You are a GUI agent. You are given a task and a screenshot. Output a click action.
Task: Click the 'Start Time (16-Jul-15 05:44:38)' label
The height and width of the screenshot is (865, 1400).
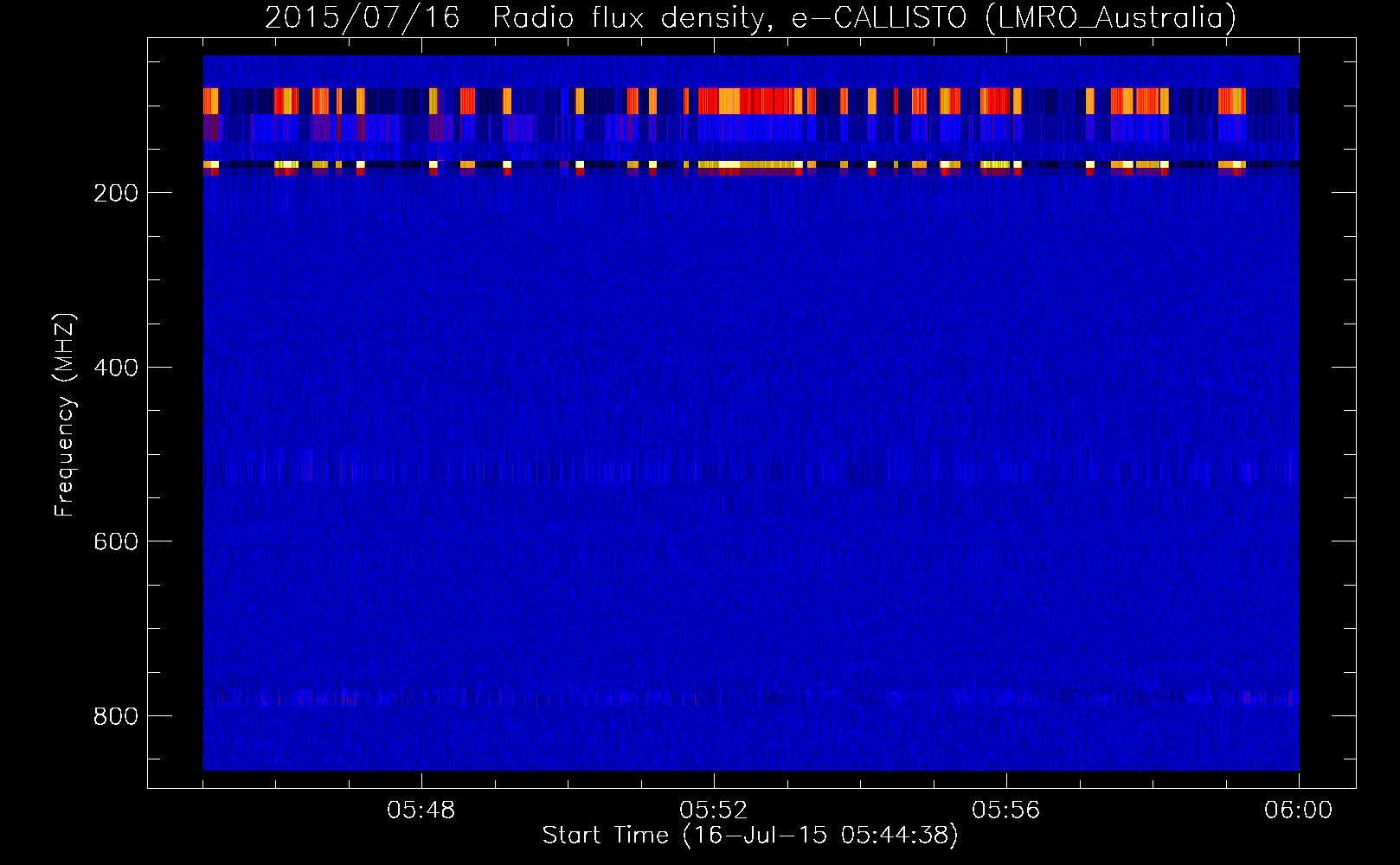[x=750, y=836]
